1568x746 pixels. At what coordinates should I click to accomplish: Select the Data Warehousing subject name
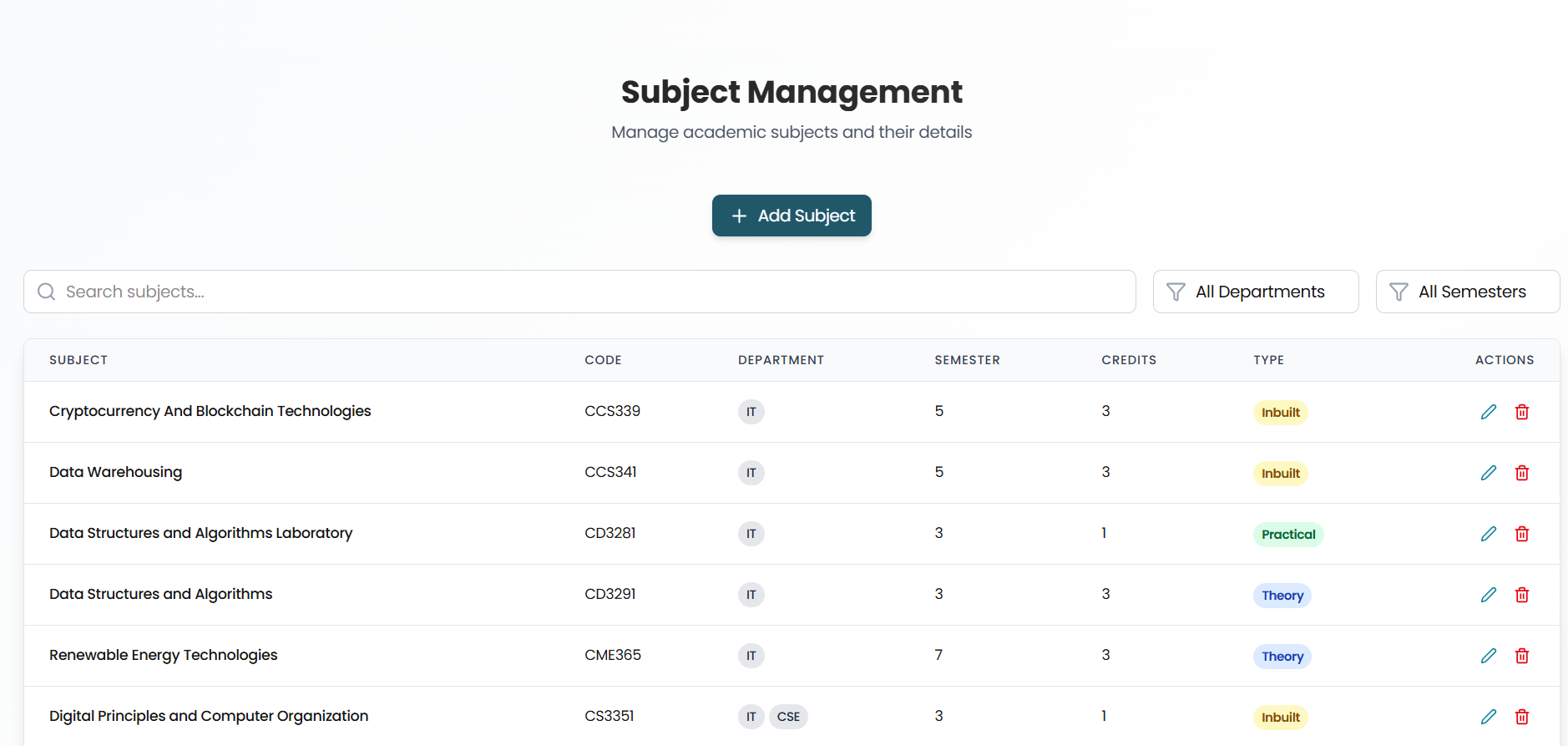(x=115, y=472)
